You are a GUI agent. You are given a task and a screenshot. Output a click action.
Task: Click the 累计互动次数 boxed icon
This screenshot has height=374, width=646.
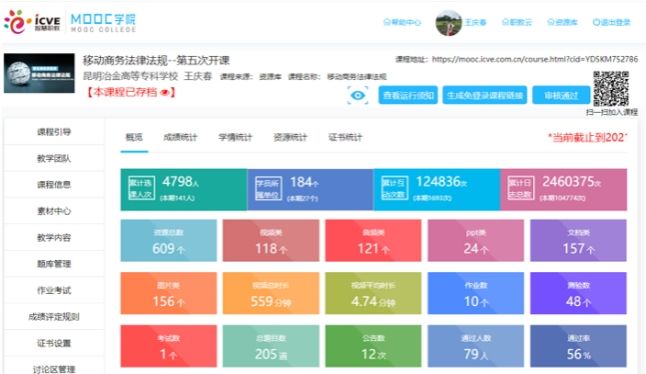point(394,189)
